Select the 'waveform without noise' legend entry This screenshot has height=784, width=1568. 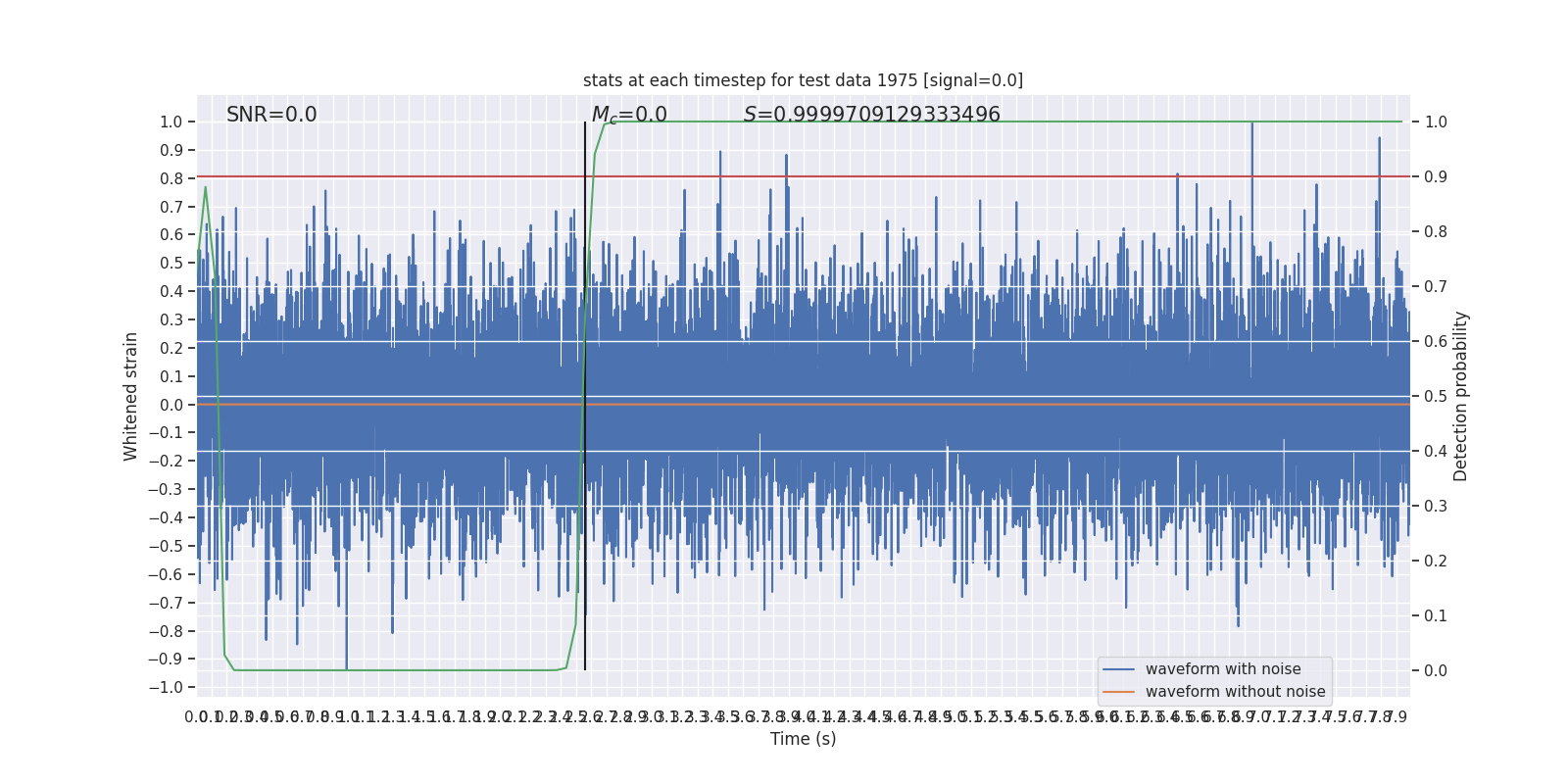pos(1235,692)
